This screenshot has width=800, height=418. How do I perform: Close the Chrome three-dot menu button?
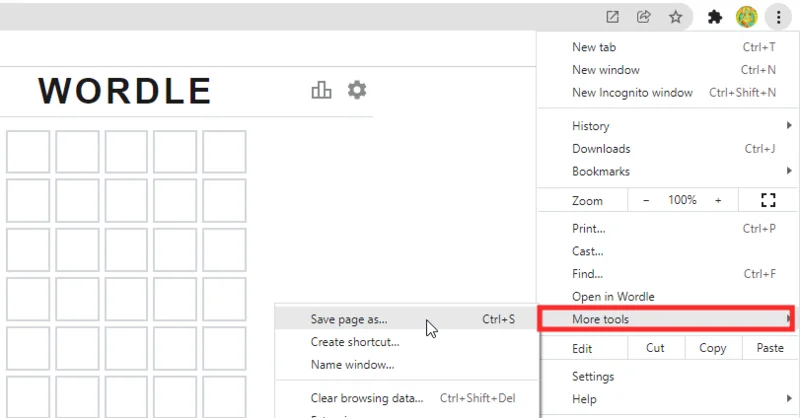(x=778, y=17)
